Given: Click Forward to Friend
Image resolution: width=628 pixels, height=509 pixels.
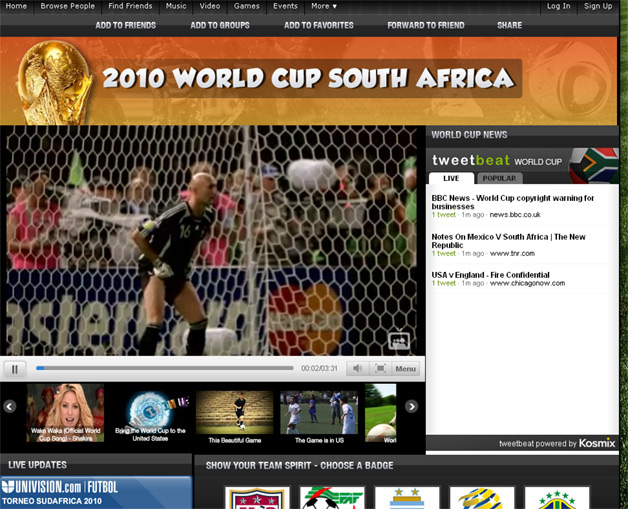Looking at the screenshot, I should tap(426, 25).
